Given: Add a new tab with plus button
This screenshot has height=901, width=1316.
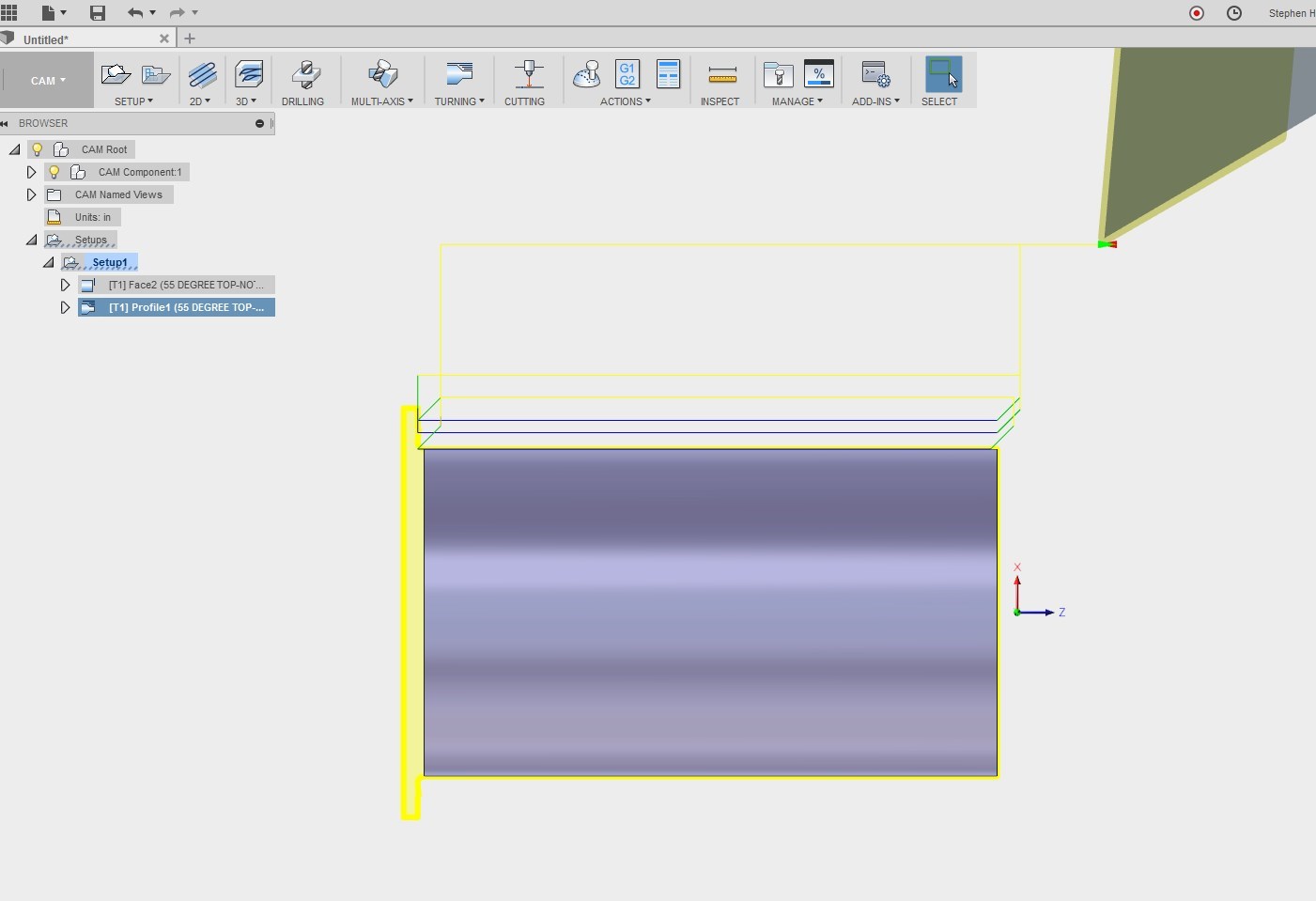Looking at the screenshot, I should tap(190, 39).
